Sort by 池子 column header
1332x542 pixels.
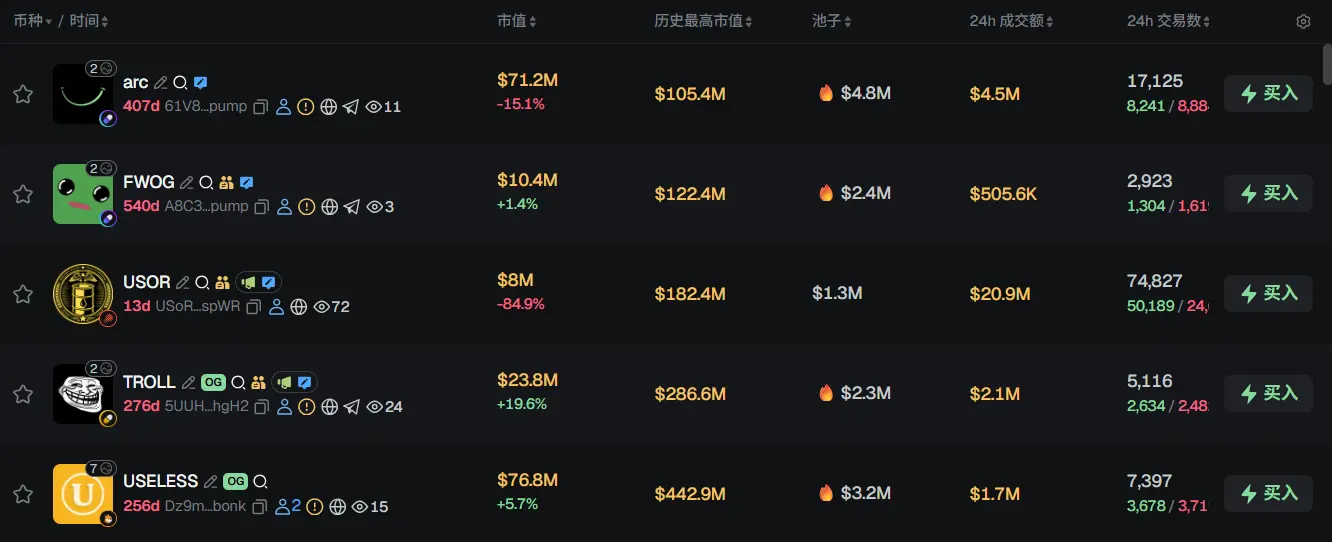coord(832,21)
